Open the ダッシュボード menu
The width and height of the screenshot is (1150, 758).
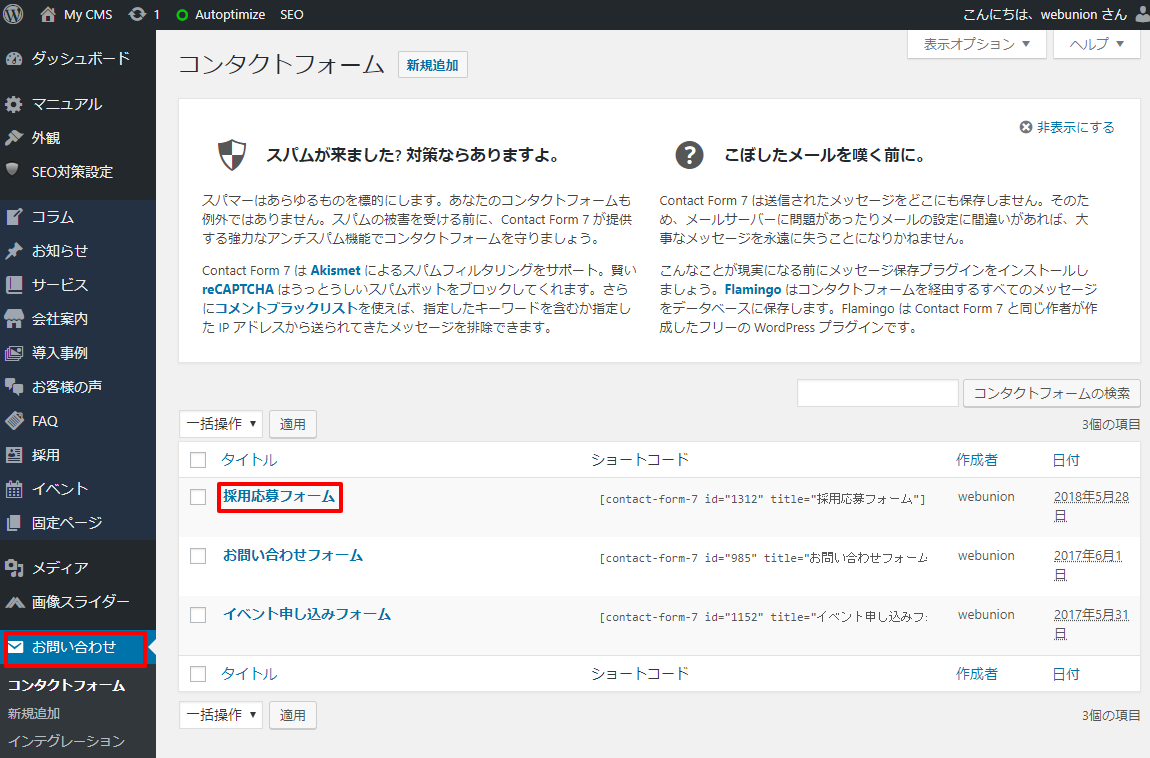tap(78, 59)
